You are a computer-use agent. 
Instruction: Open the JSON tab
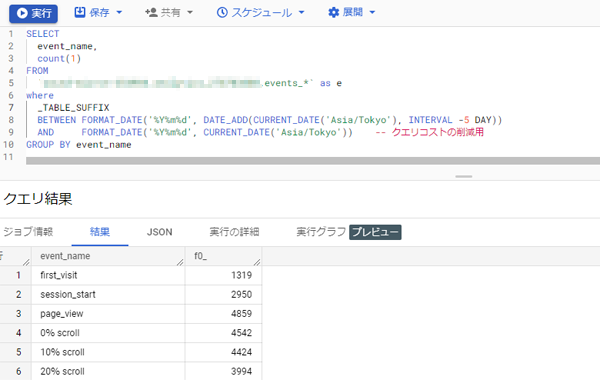pyautogui.click(x=160, y=232)
